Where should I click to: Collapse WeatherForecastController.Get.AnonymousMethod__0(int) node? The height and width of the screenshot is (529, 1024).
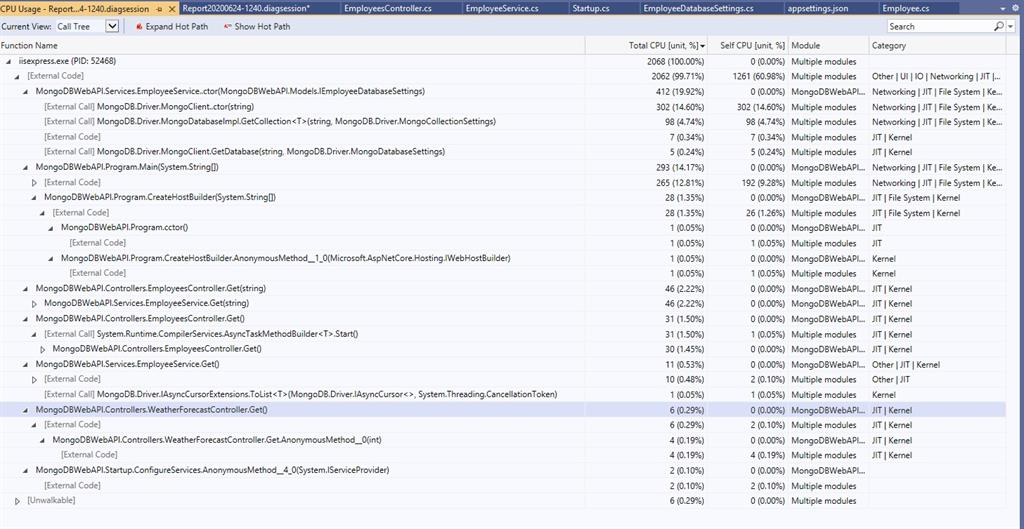[x=42, y=440]
